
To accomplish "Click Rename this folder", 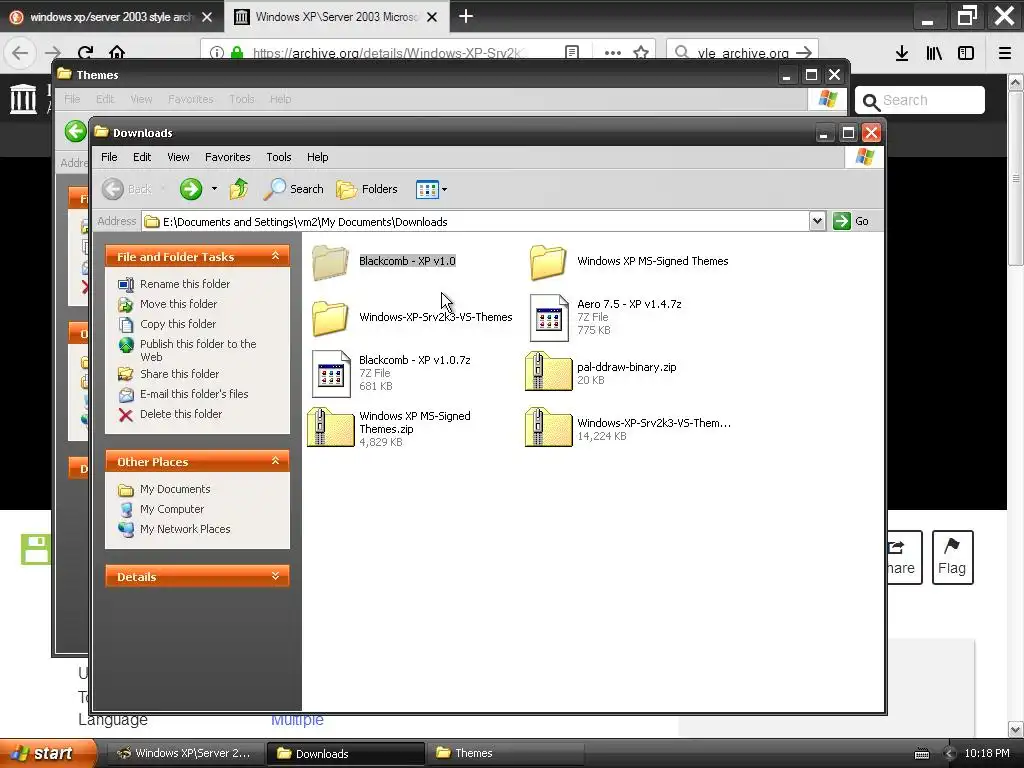I will [x=185, y=284].
